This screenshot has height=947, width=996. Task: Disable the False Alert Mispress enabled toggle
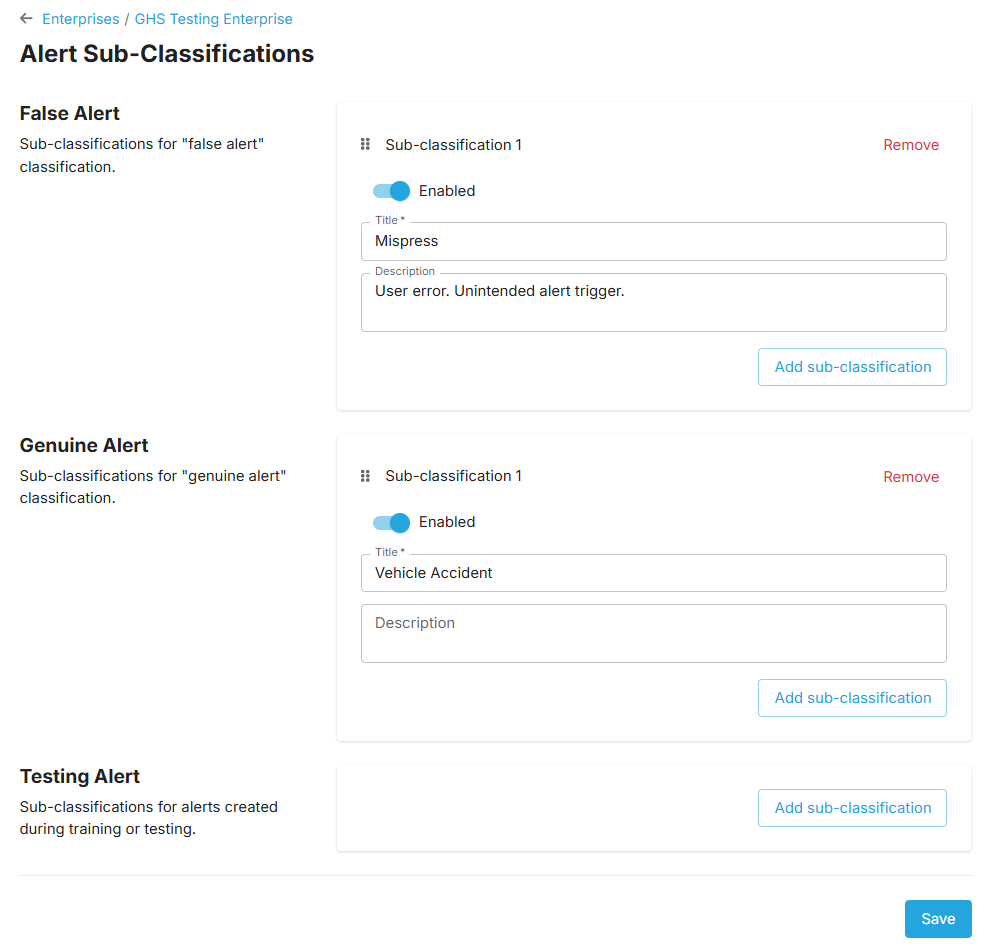click(391, 191)
